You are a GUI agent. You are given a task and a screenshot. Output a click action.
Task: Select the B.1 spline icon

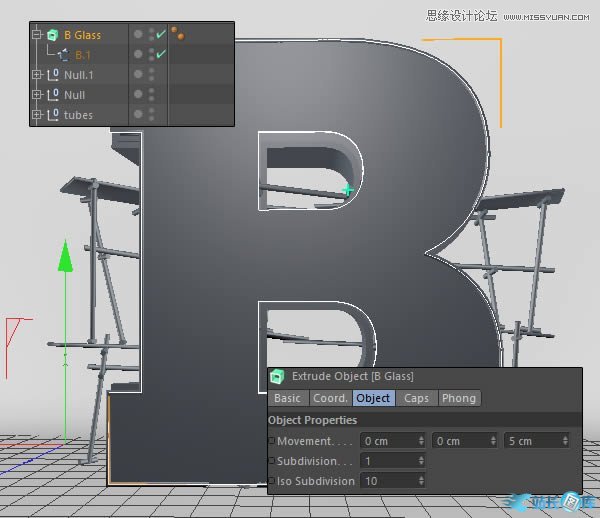(x=62, y=55)
